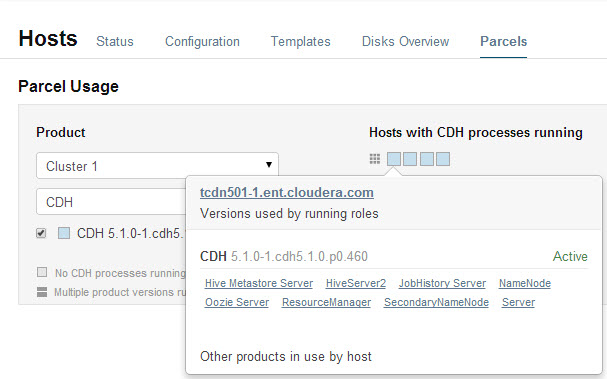Click the gray No CDH processes legend box
This screenshot has height=379, width=607.
[x=42, y=272]
